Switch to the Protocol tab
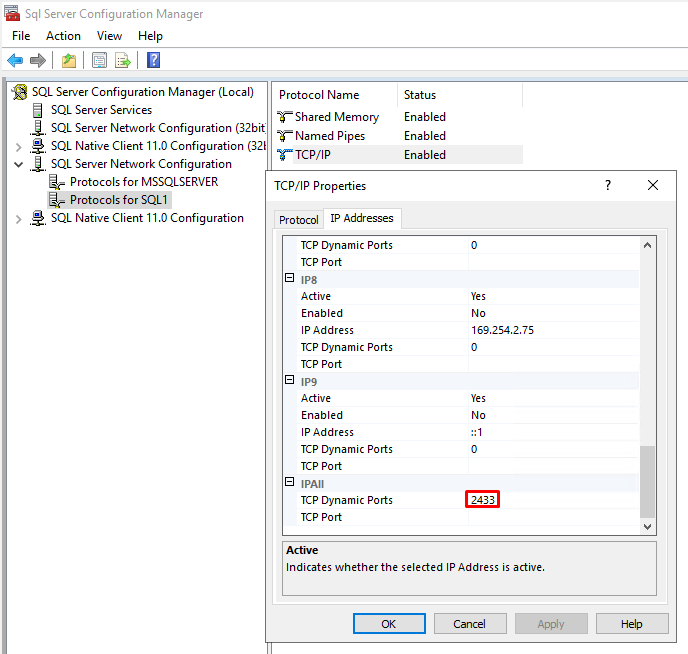Image resolution: width=688 pixels, height=654 pixels. coord(298,219)
